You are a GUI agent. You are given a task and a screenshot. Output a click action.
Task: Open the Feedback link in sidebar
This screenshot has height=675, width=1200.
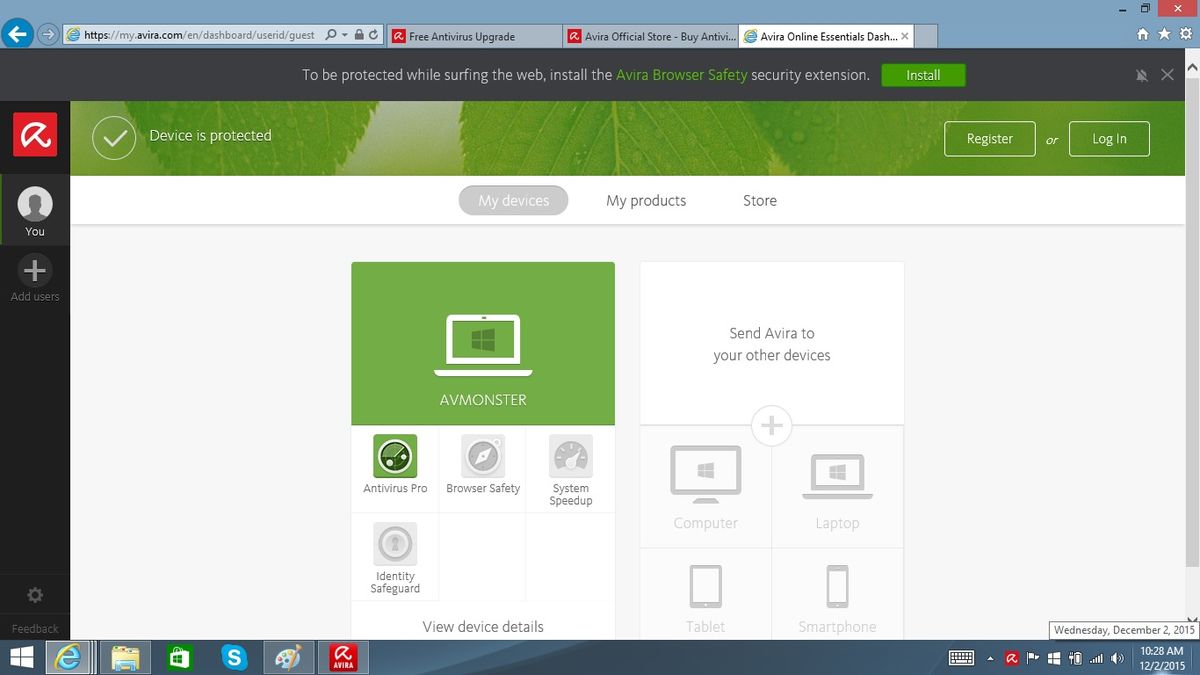point(35,629)
